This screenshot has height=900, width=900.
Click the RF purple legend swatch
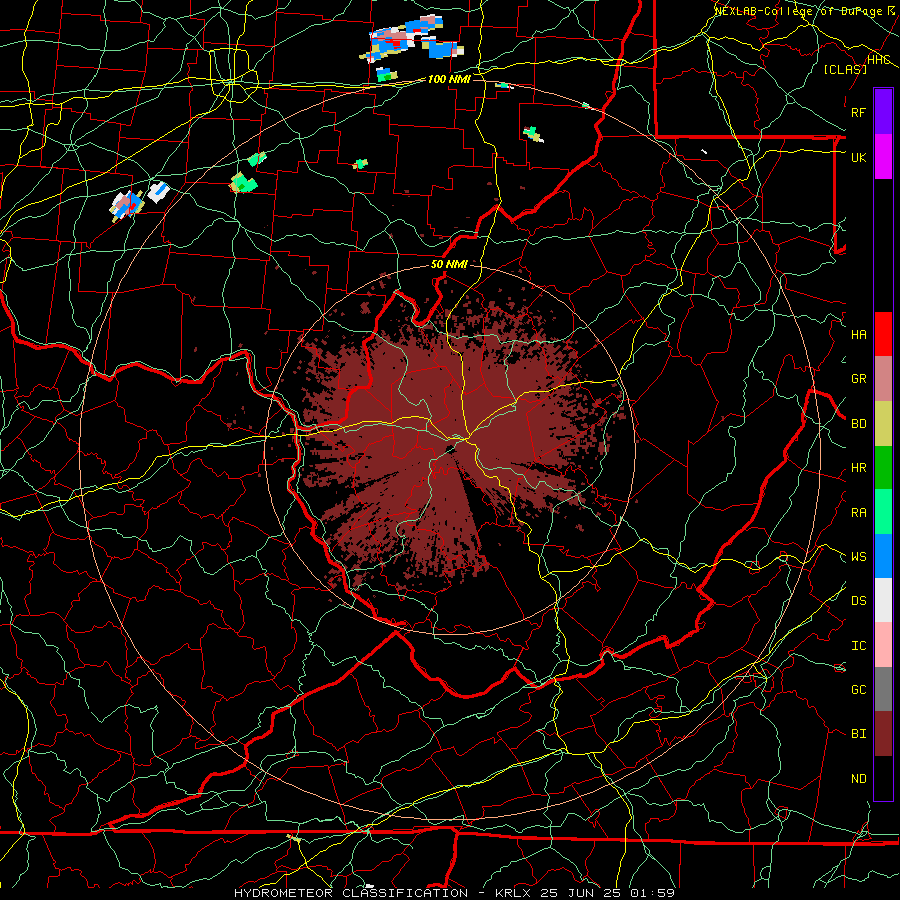coord(883,112)
